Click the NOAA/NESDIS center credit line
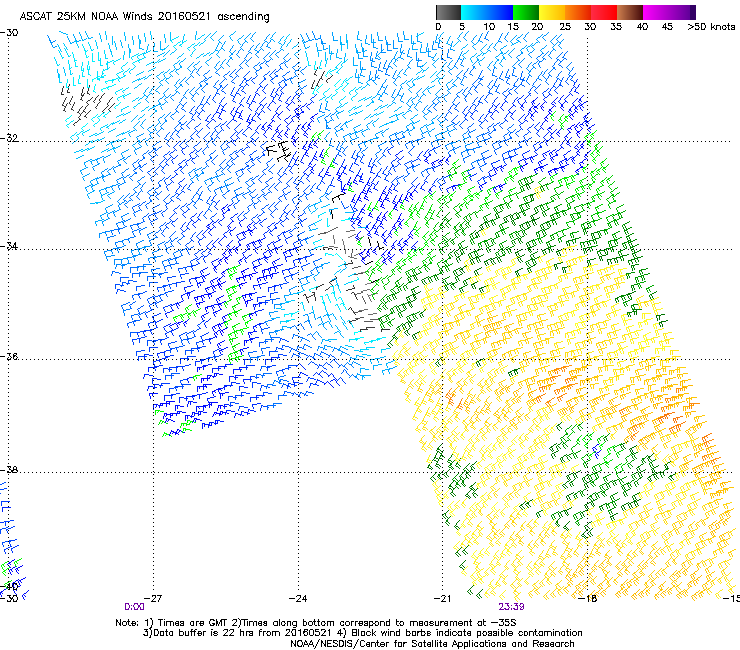The width and height of the screenshot is (740, 650). click(432, 644)
